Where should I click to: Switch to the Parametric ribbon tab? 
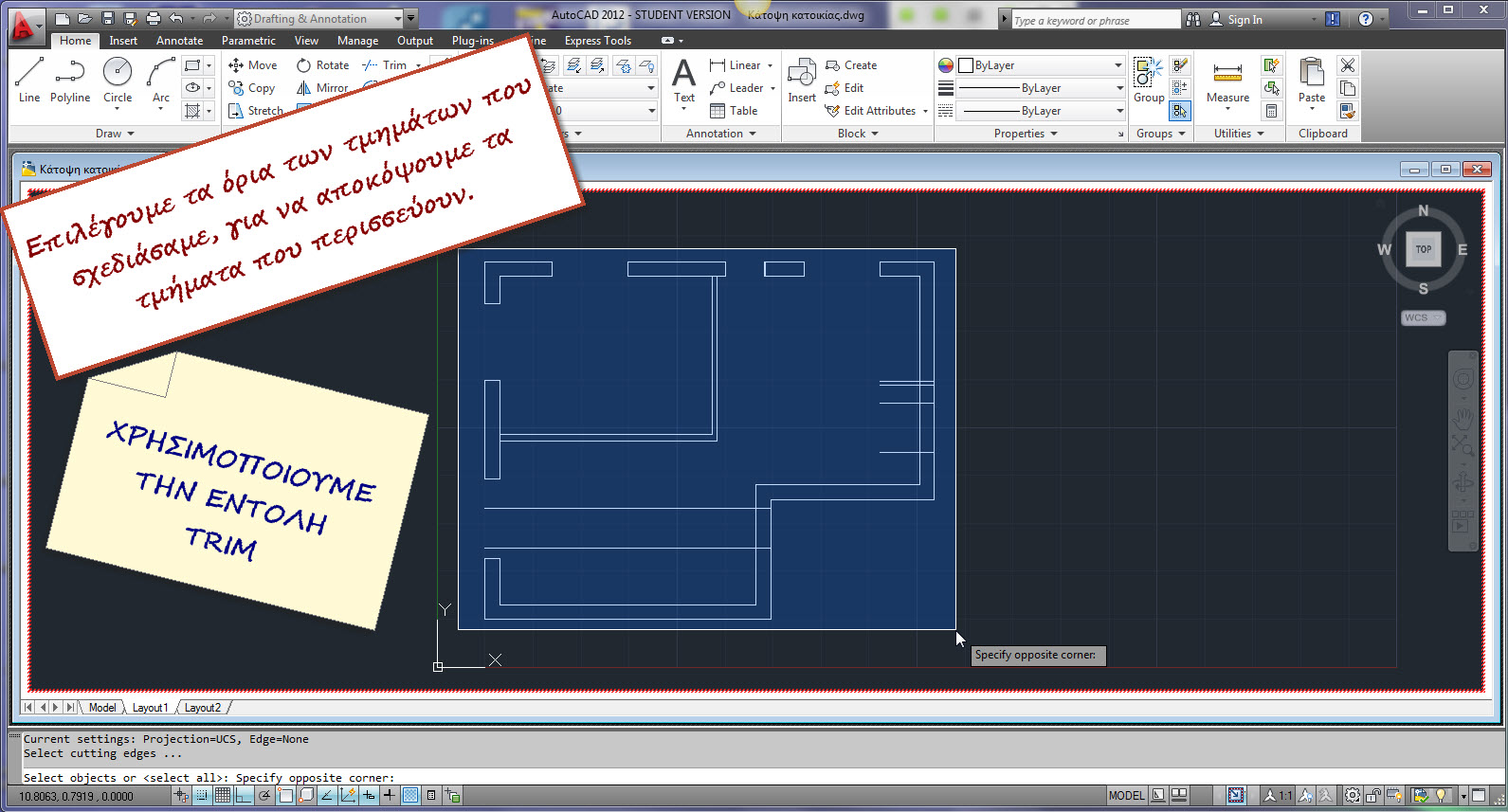(x=248, y=41)
